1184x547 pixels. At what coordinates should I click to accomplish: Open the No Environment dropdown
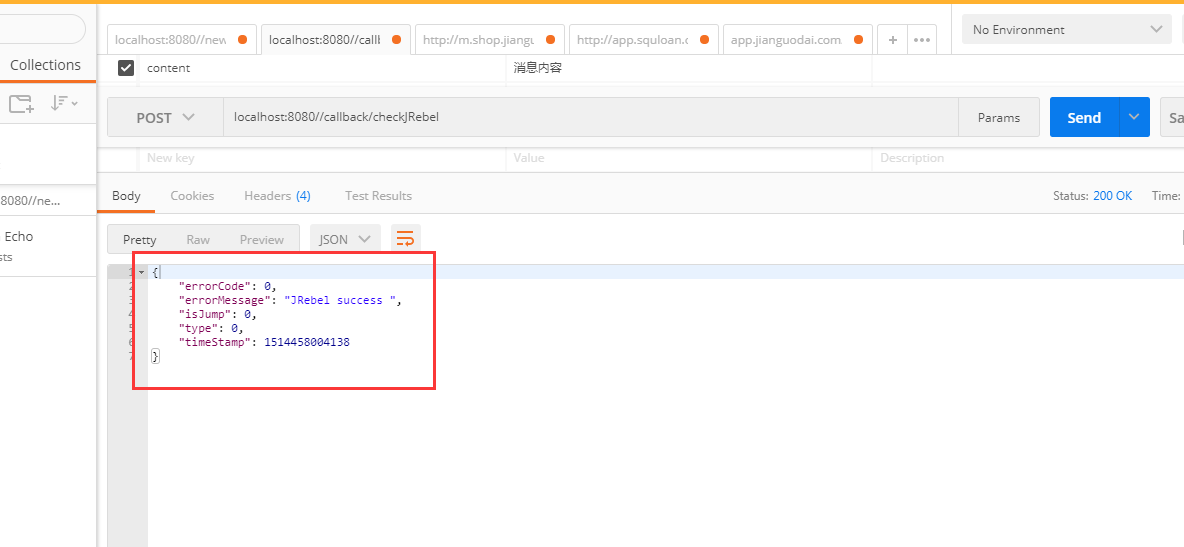[1065, 29]
